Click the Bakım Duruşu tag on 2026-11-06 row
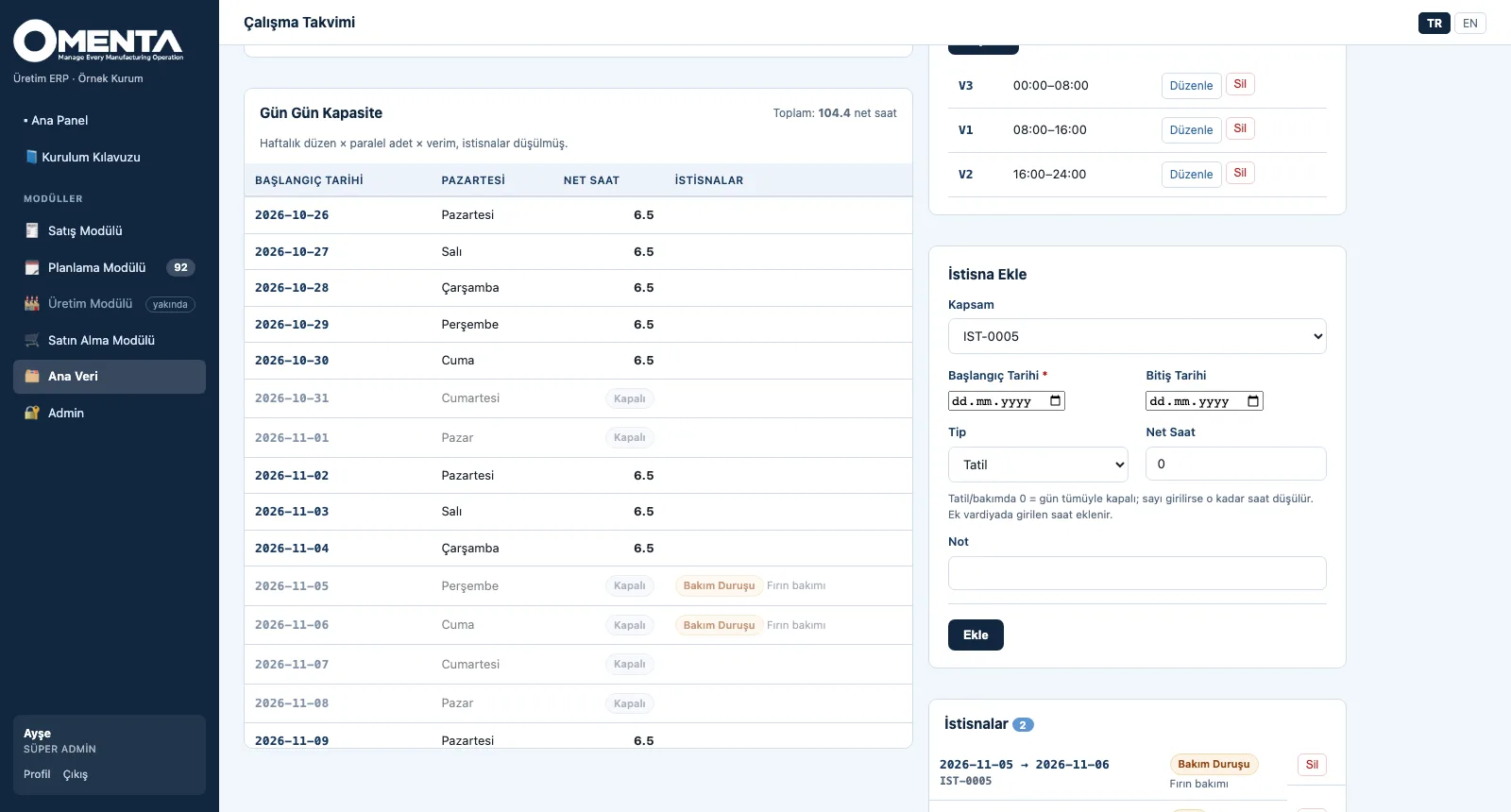Image resolution: width=1511 pixels, height=812 pixels. [720, 625]
